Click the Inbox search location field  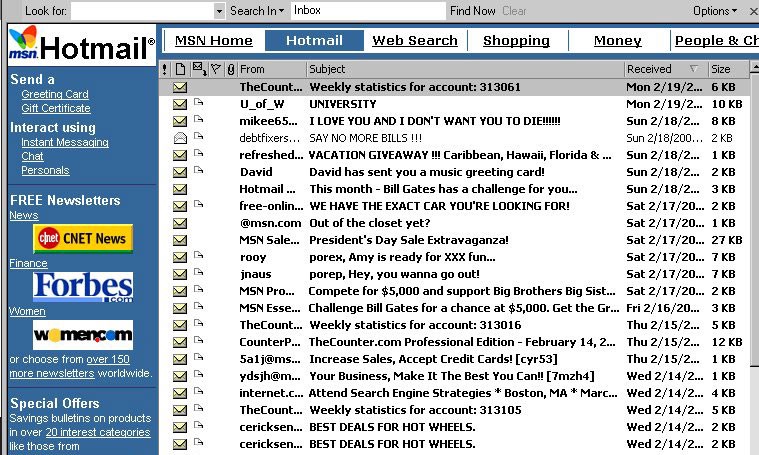point(368,11)
